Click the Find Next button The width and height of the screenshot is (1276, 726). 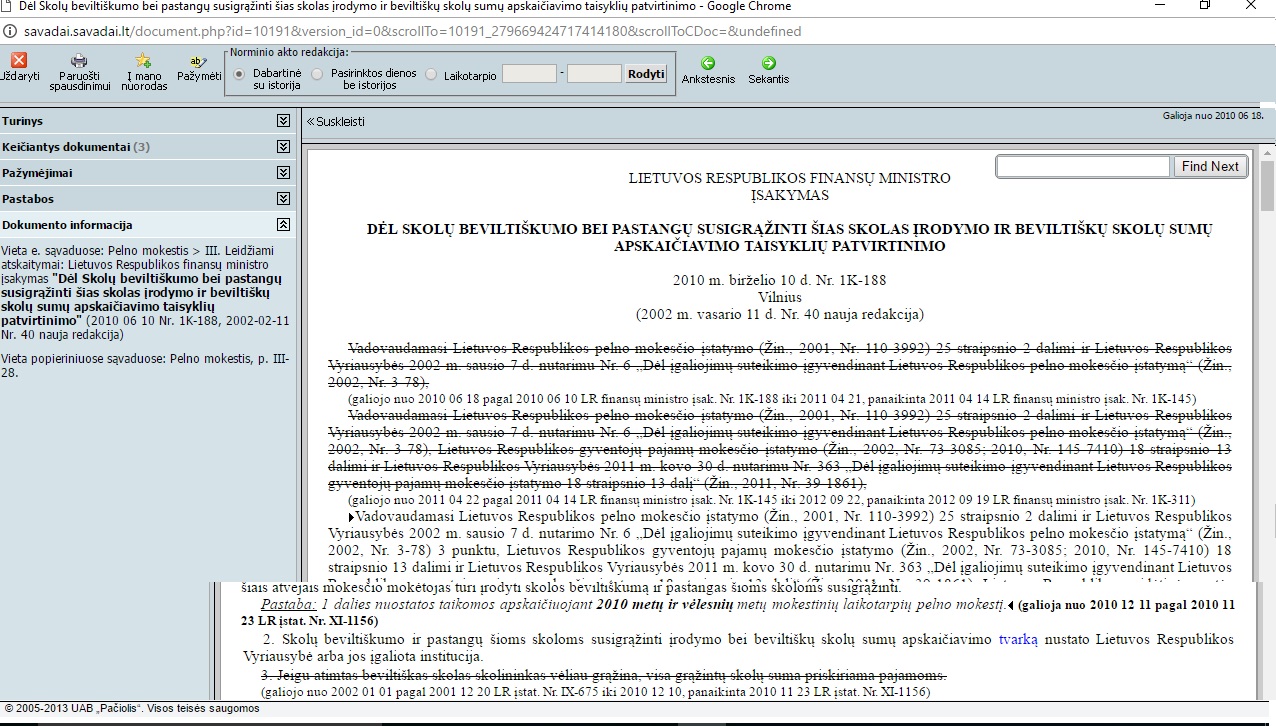click(1210, 167)
